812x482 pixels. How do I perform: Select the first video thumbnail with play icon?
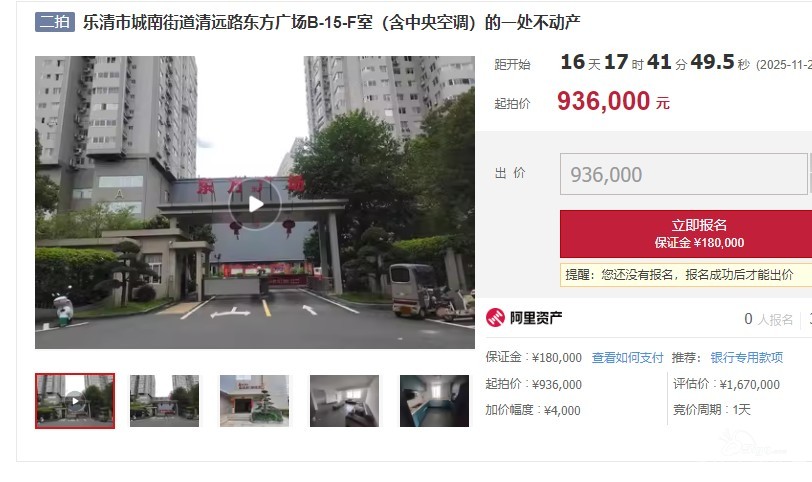point(75,401)
